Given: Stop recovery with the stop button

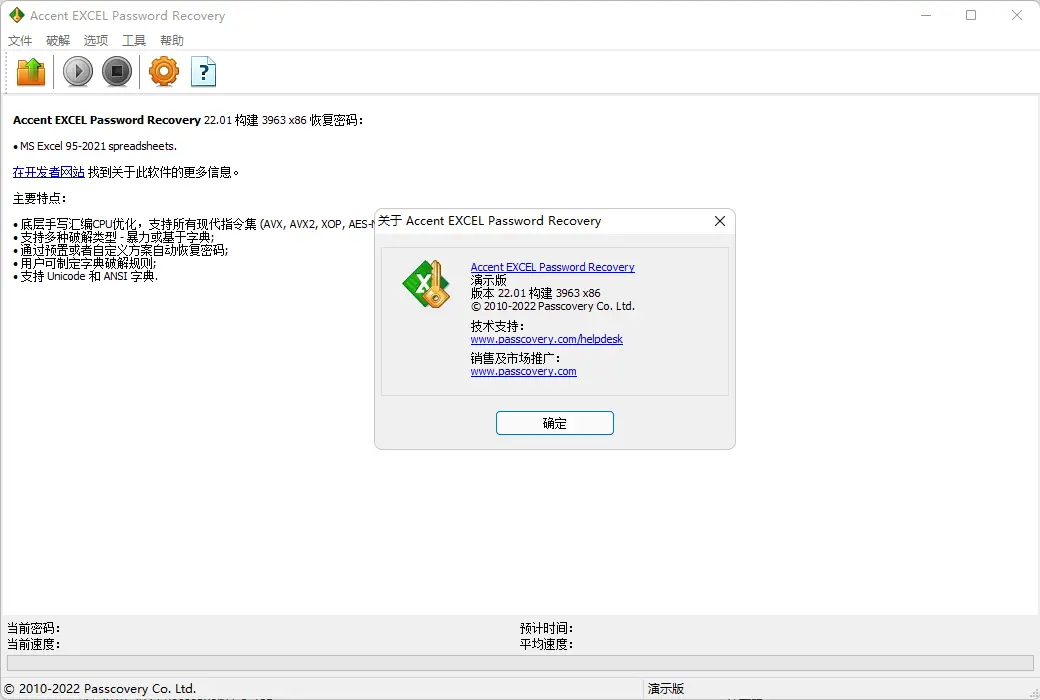Looking at the screenshot, I should (x=117, y=72).
